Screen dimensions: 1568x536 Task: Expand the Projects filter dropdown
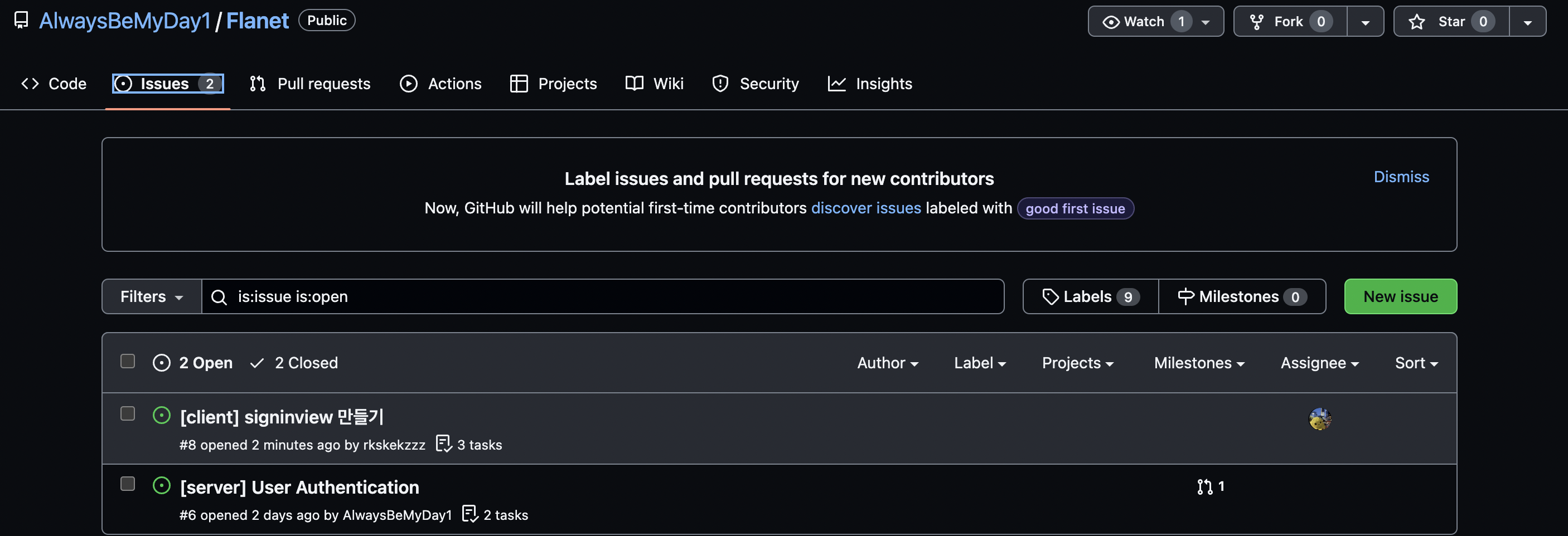click(1077, 363)
